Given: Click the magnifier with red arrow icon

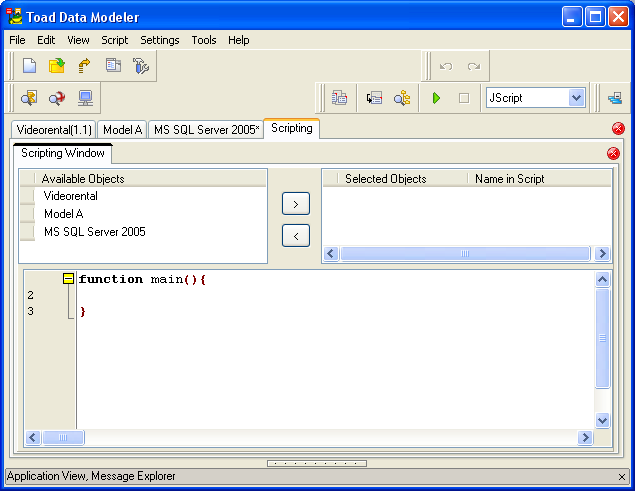Looking at the screenshot, I should 57,98.
